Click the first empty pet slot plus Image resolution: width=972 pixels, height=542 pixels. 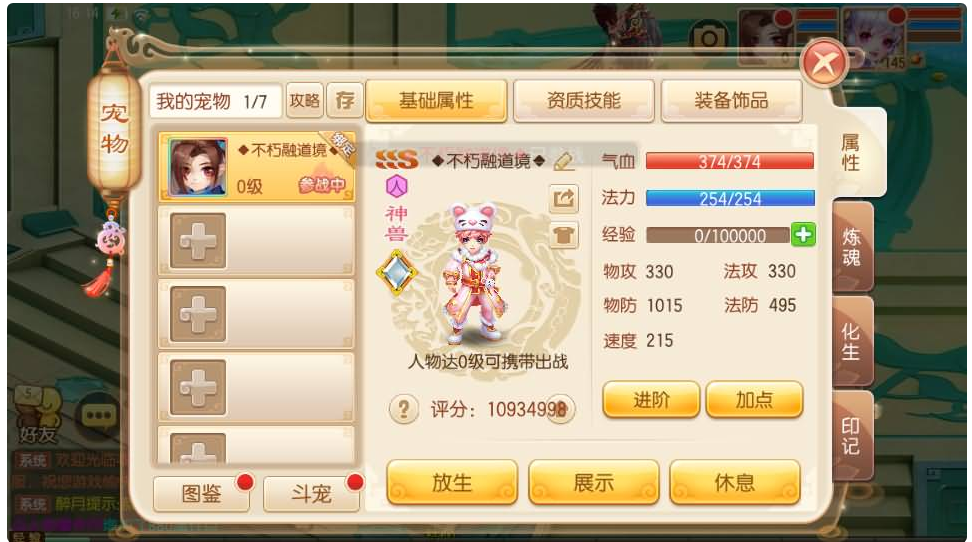(x=198, y=241)
